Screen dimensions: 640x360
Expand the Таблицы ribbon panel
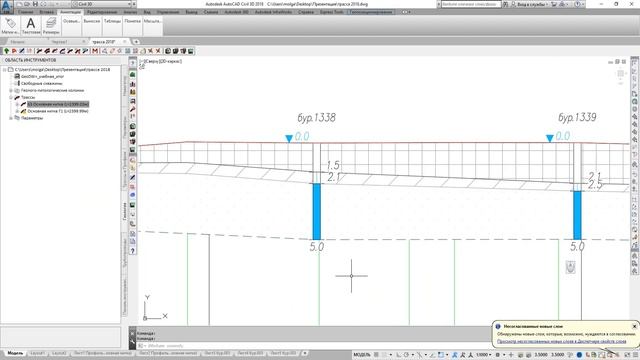[x=112, y=21]
